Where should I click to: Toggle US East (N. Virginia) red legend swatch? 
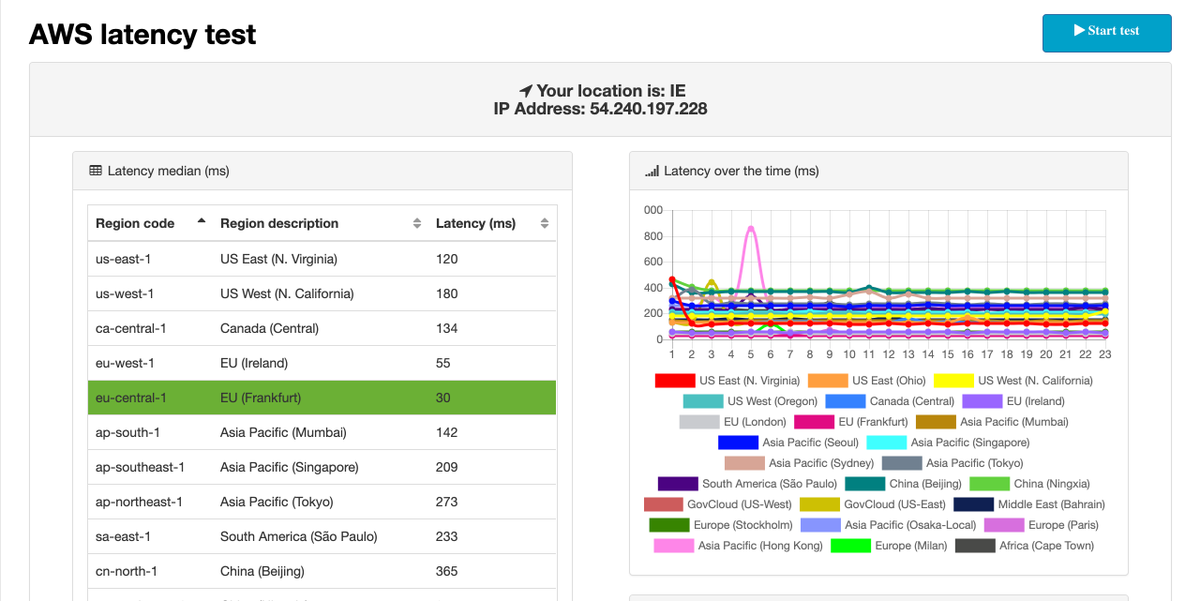(x=675, y=381)
